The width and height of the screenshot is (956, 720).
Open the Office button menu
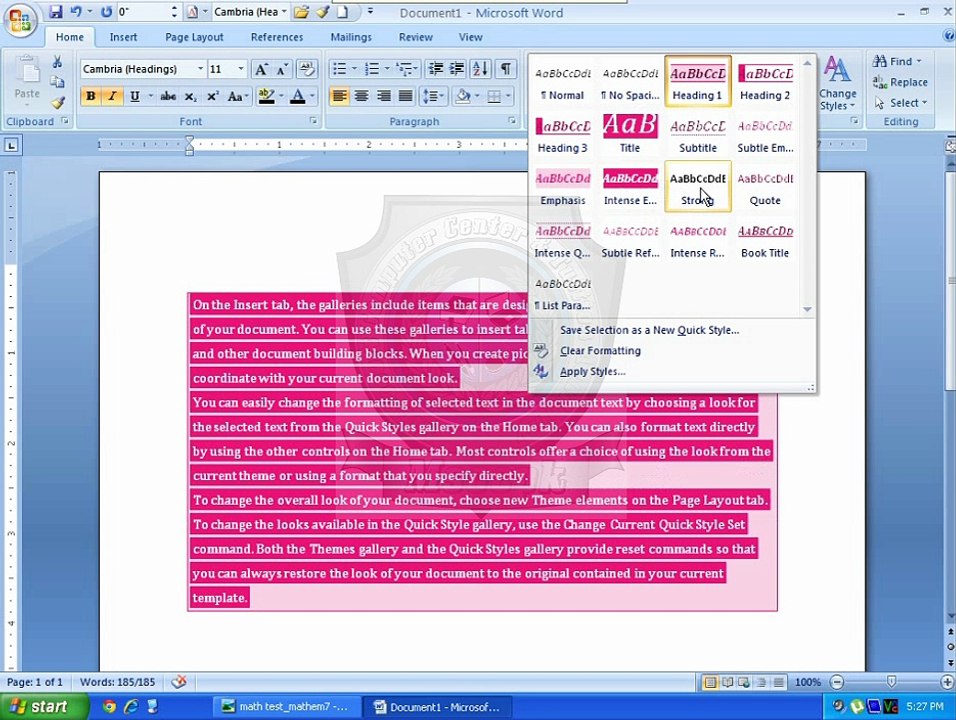(20, 21)
